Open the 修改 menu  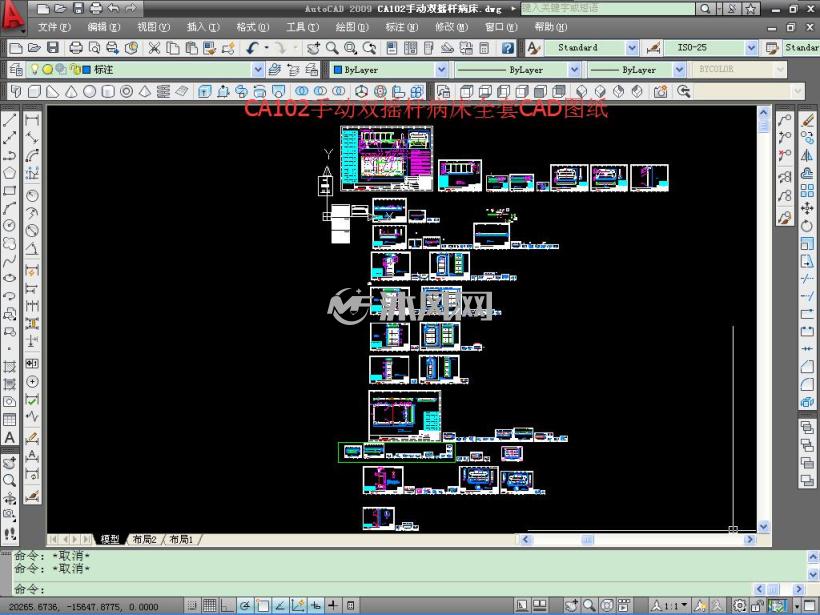[x=451, y=27]
